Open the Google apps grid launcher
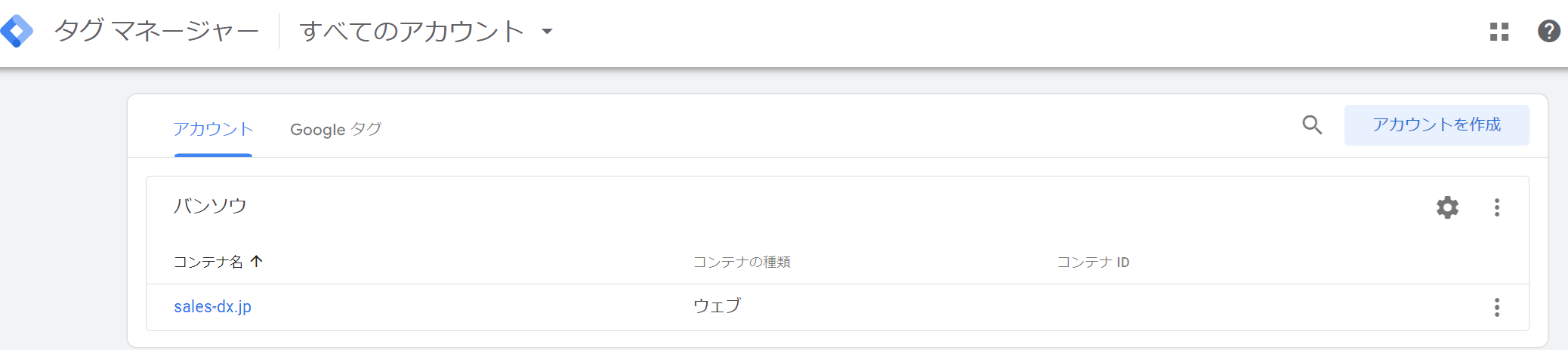This screenshot has width=1568, height=350. 1499,32
